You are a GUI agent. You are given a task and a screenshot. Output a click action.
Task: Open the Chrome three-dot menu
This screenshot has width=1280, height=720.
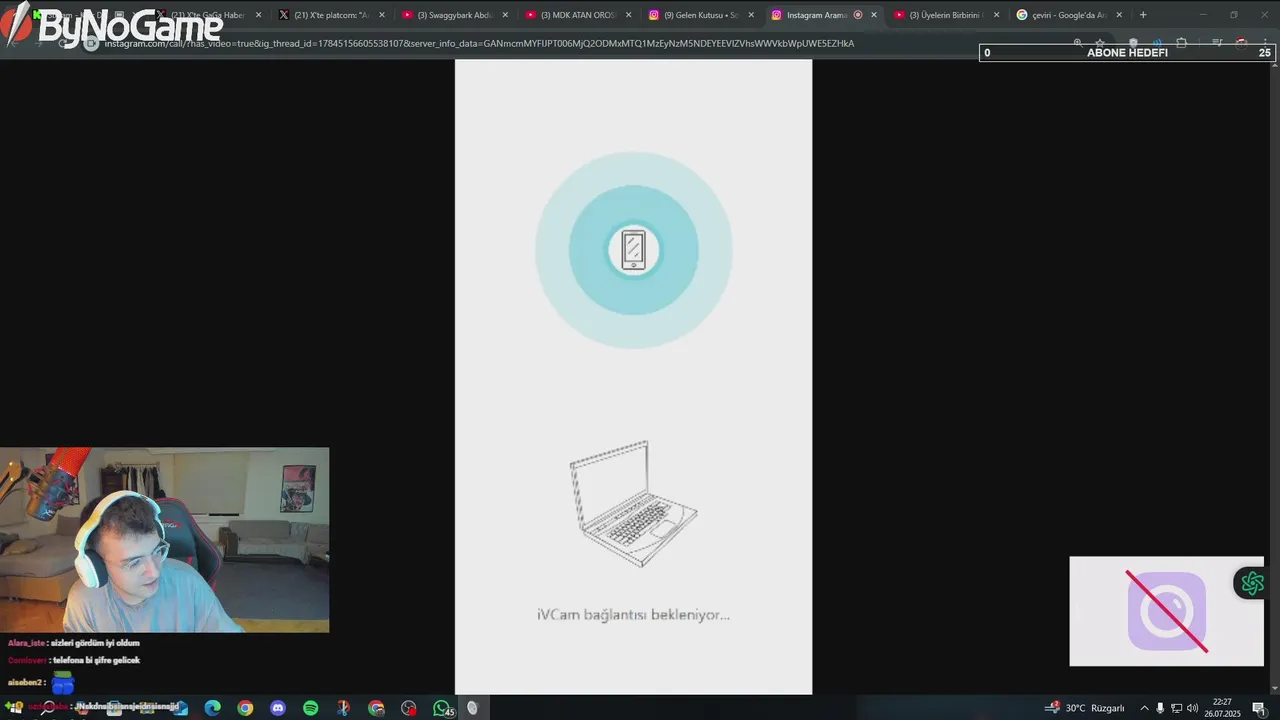[x=1265, y=43]
